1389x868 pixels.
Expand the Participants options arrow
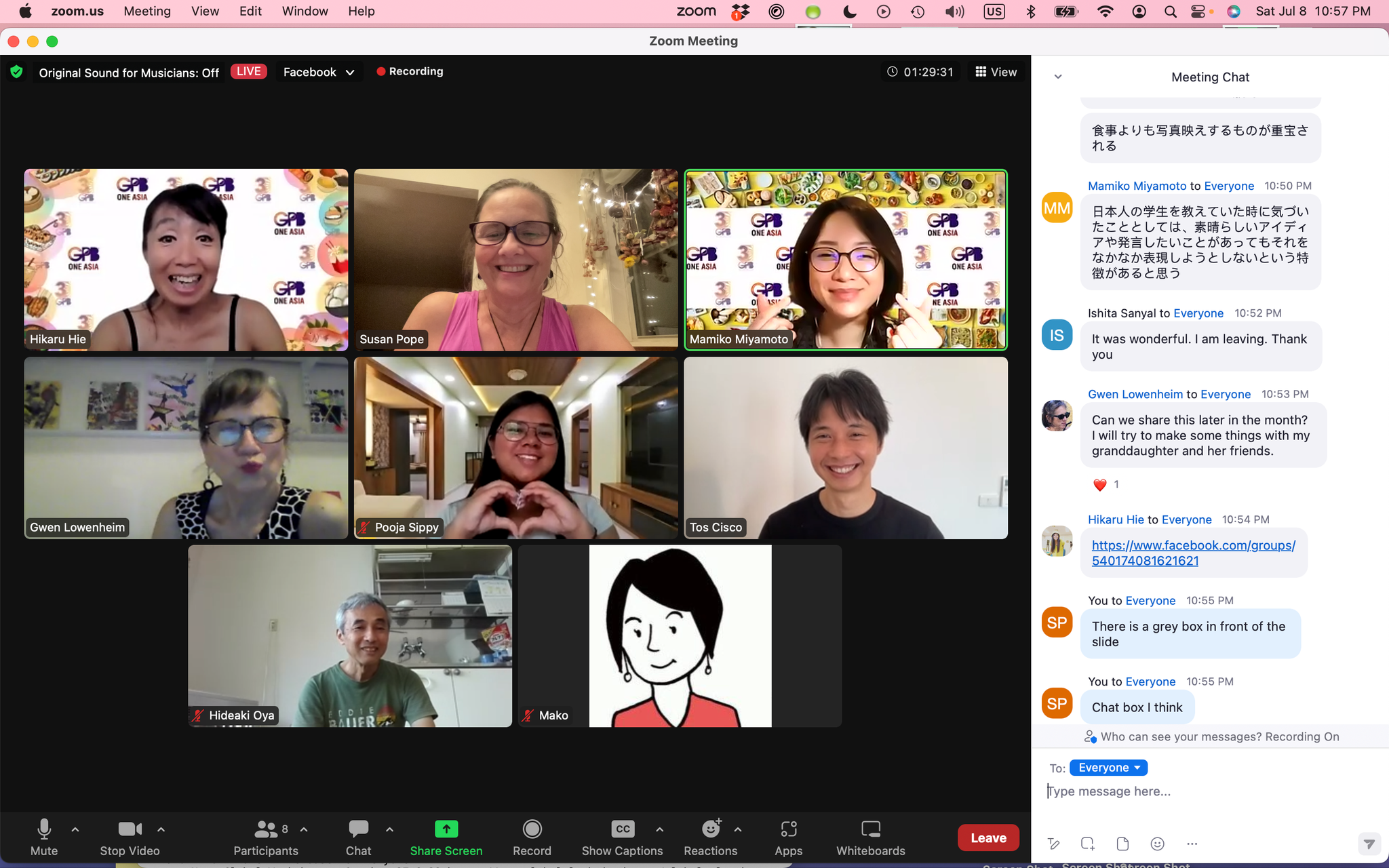click(x=304, y=829)
